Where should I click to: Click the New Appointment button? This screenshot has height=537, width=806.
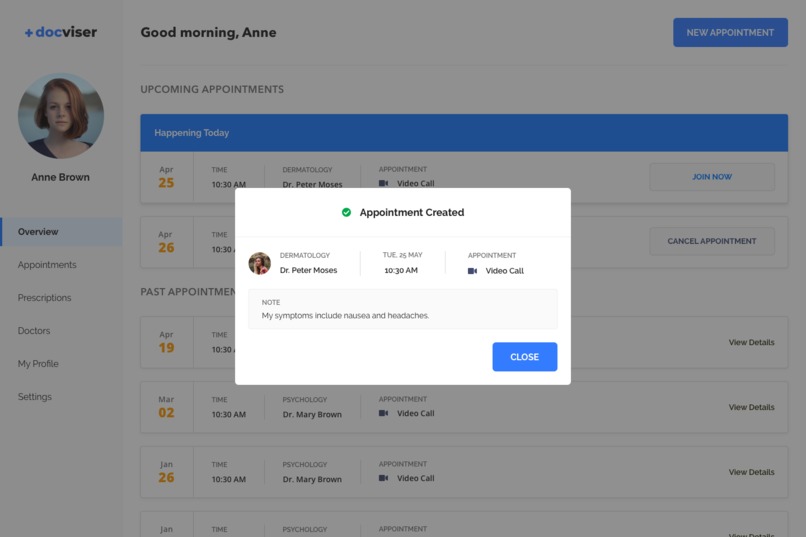(x=730, y=32)
